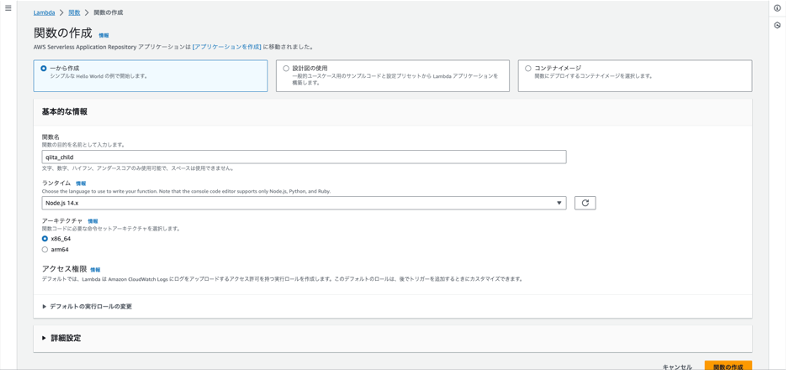Select the 一から作成 option
Viewport: 786px width, 370px height.
click(x=150, y=76)
